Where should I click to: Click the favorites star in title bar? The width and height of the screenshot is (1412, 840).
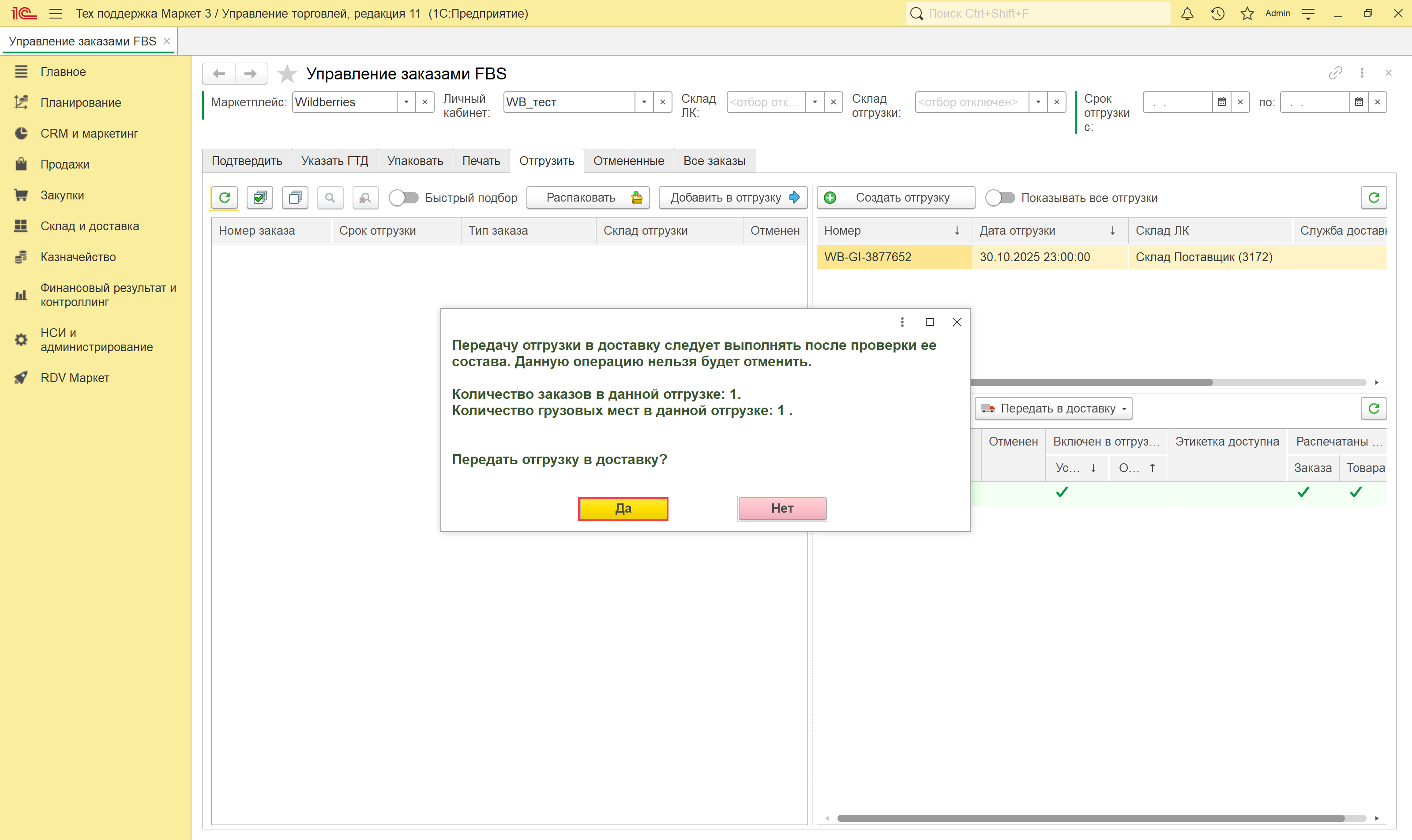tap(1247, 14)
